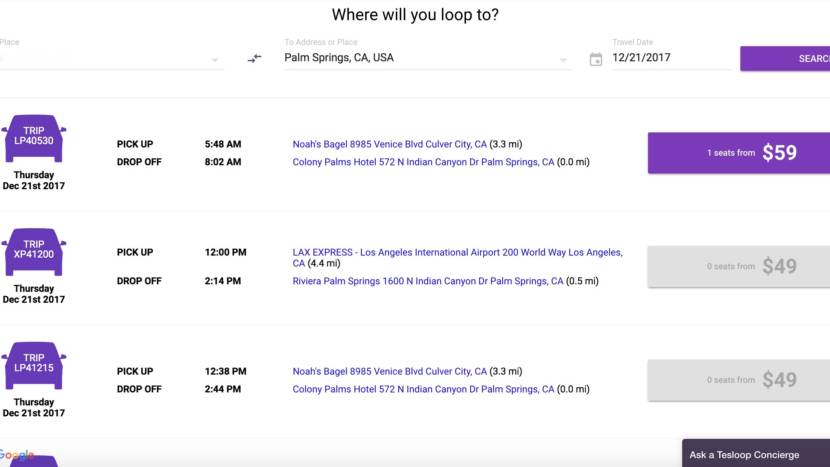Viewport: 830px width, 467px height.
Task: Open Colony Palms Hotel drop-off link at 2:44 PM
Action: click(x=422, y=389)
